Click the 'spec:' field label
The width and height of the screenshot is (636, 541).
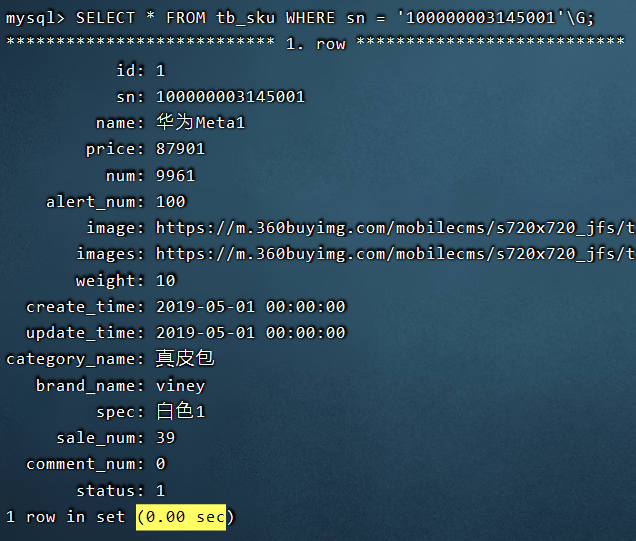pyautogui.click(x=120, y=412)
